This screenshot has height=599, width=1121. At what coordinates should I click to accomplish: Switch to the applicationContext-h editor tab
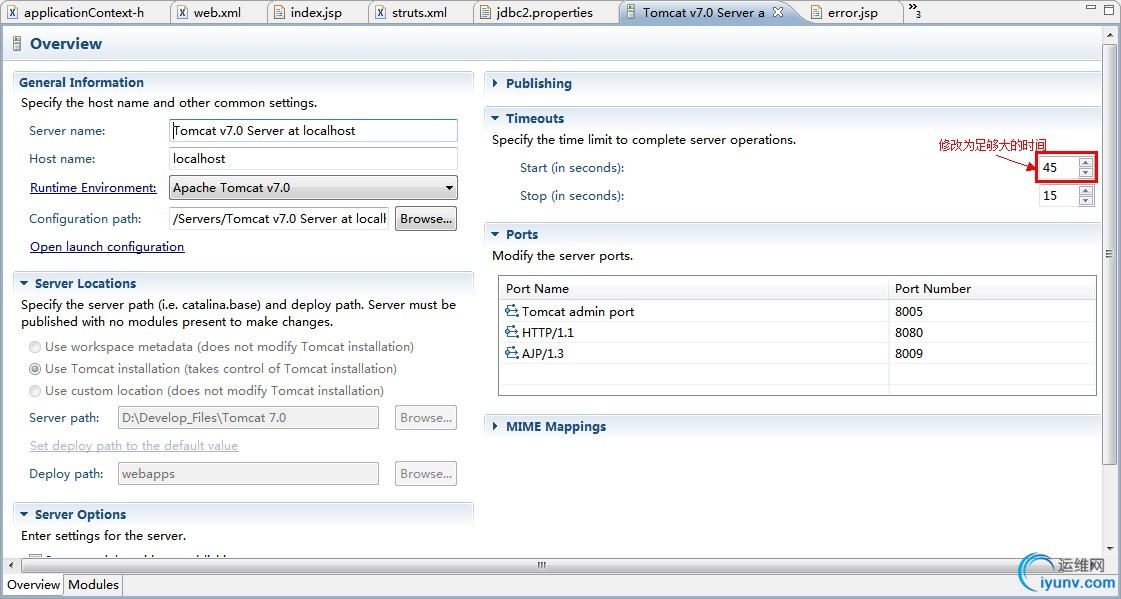pyautogui.click(x=84, y=13)
